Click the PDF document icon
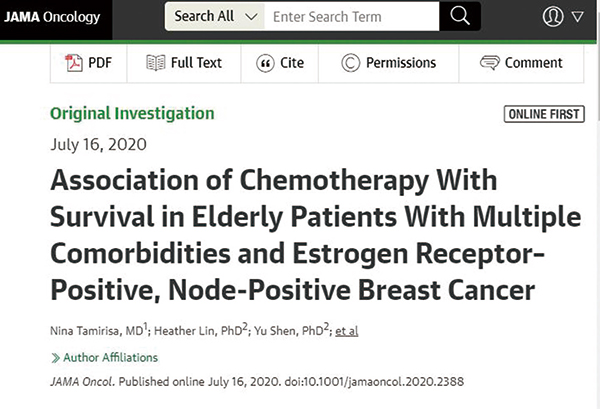The width and height of the screenshot is (600, 409). point(73,63)
